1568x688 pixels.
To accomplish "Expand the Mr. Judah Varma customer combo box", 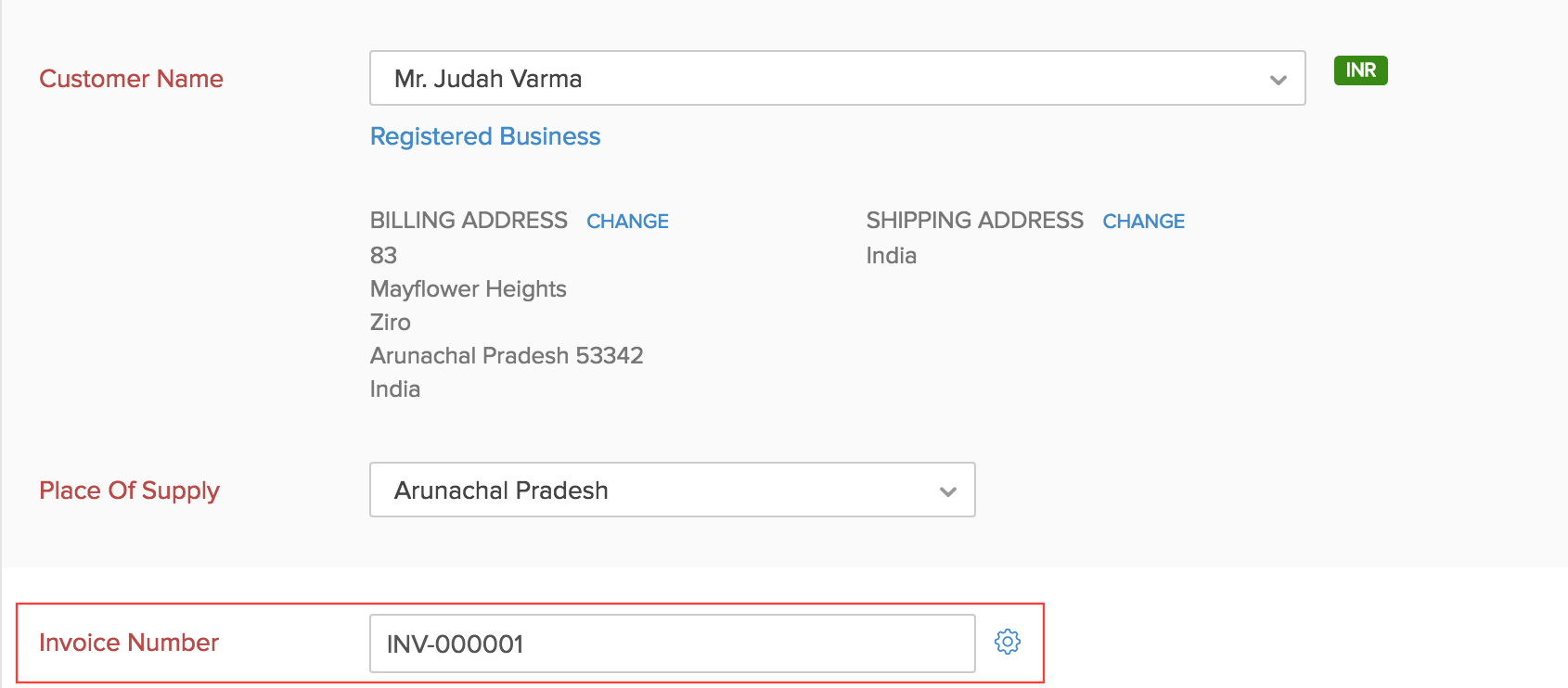I will tap(835, 79).
